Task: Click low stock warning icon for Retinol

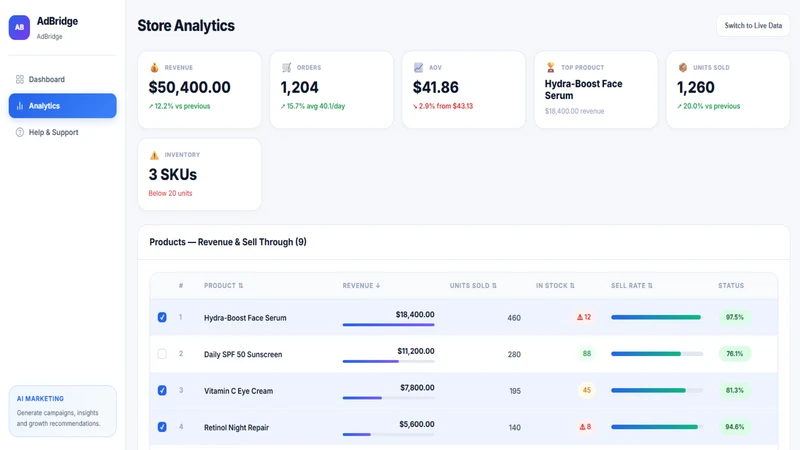Action: [582, 427]
